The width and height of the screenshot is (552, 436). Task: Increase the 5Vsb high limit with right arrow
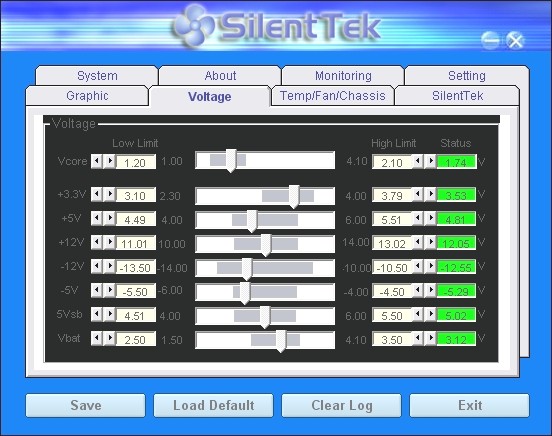point(431,314)
